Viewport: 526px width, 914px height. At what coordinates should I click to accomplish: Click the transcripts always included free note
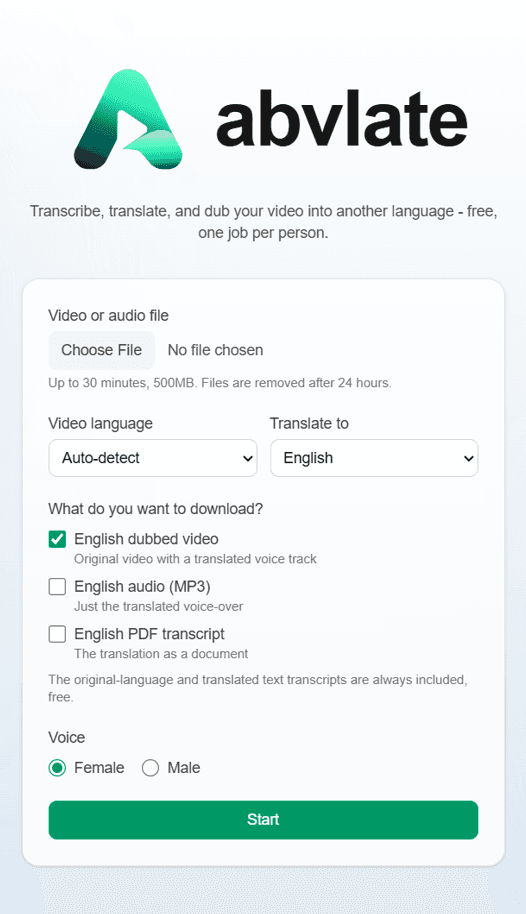(x=258, y=688)
